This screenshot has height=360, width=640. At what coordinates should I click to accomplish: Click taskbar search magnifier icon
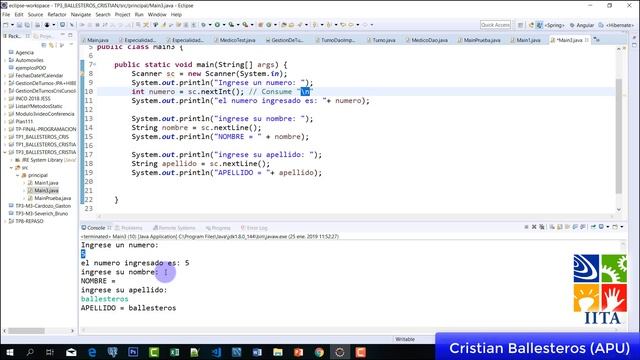point(30,352)
